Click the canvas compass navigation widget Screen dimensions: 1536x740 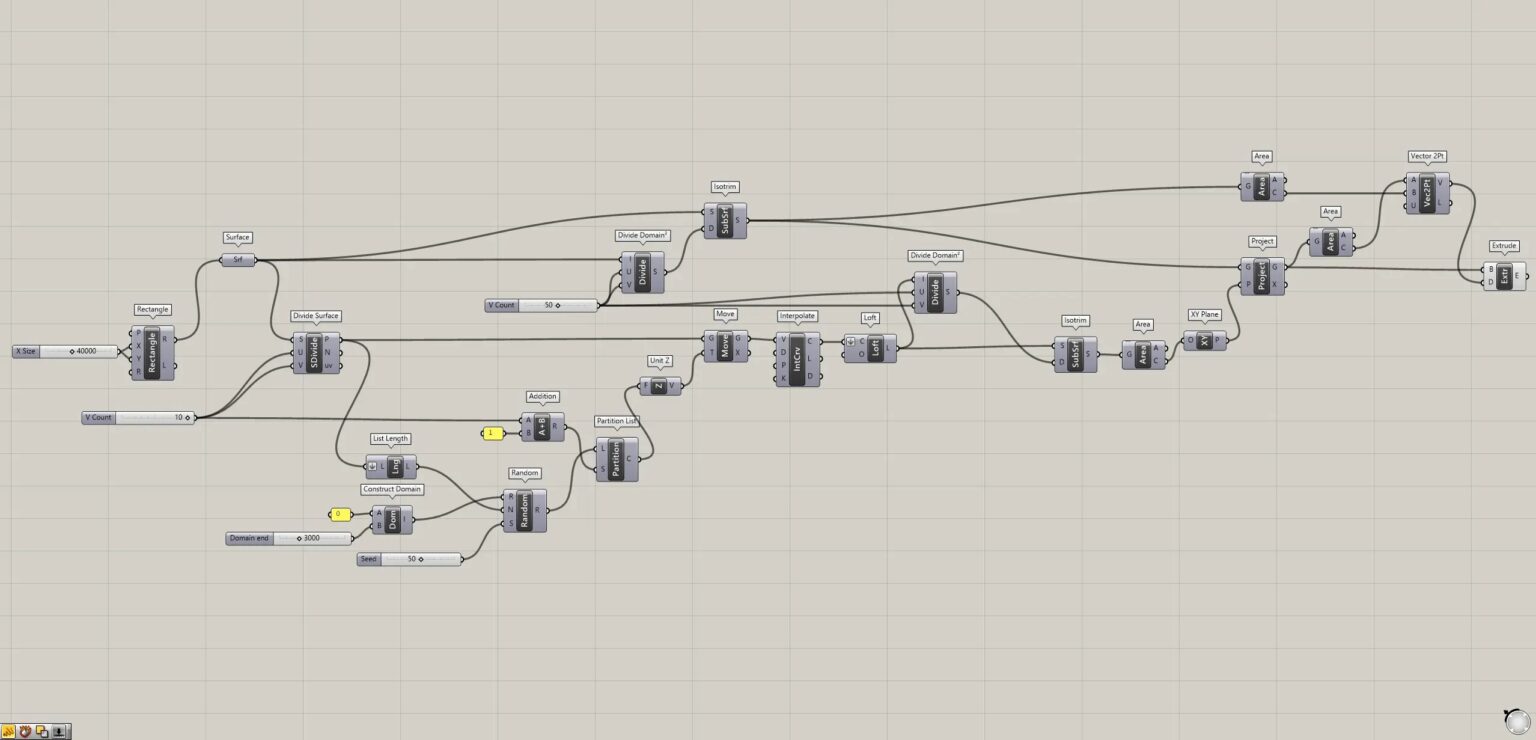pyautogui.click(x=1515, y=720)
